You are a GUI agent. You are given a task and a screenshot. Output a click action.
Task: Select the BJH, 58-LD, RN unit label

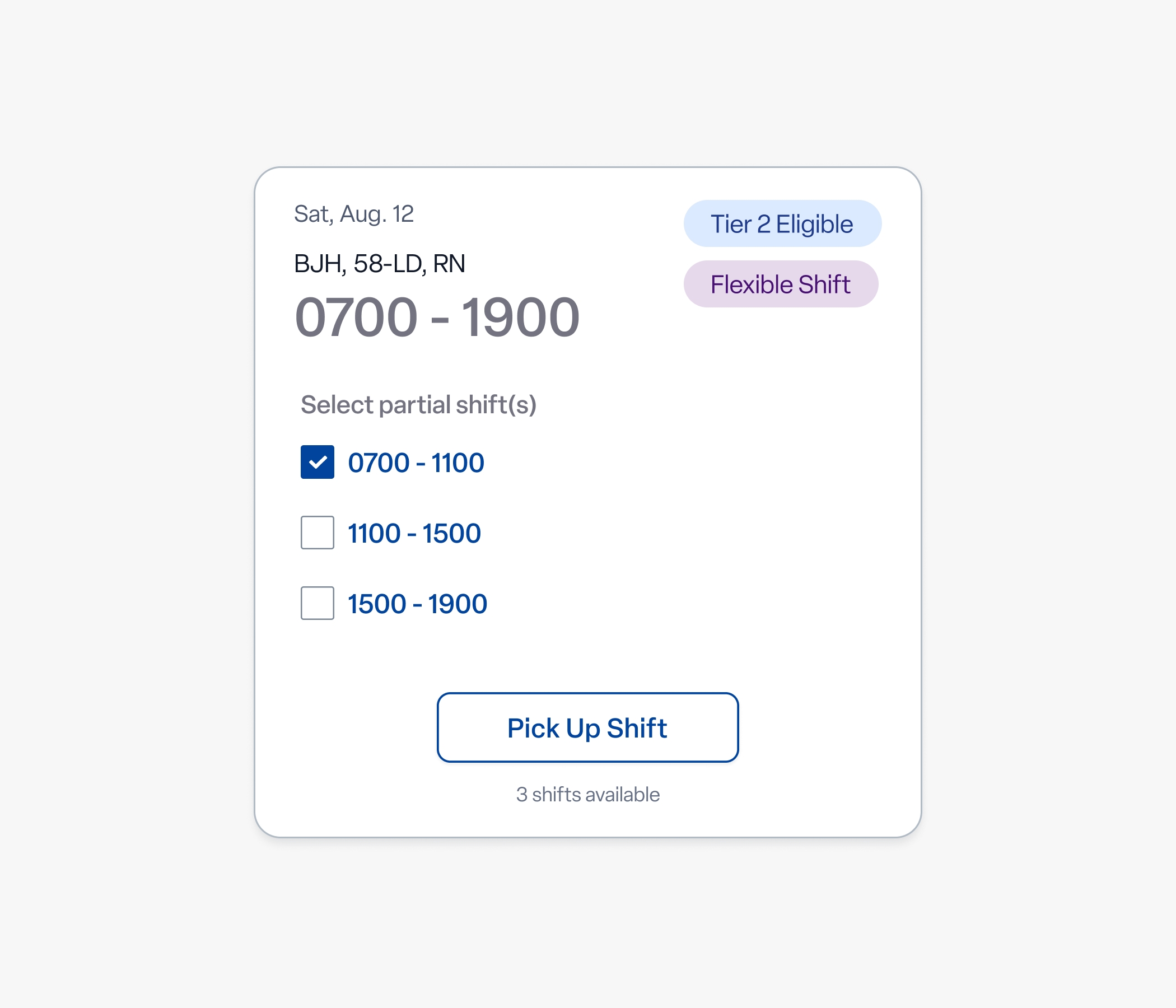(379, 263)
